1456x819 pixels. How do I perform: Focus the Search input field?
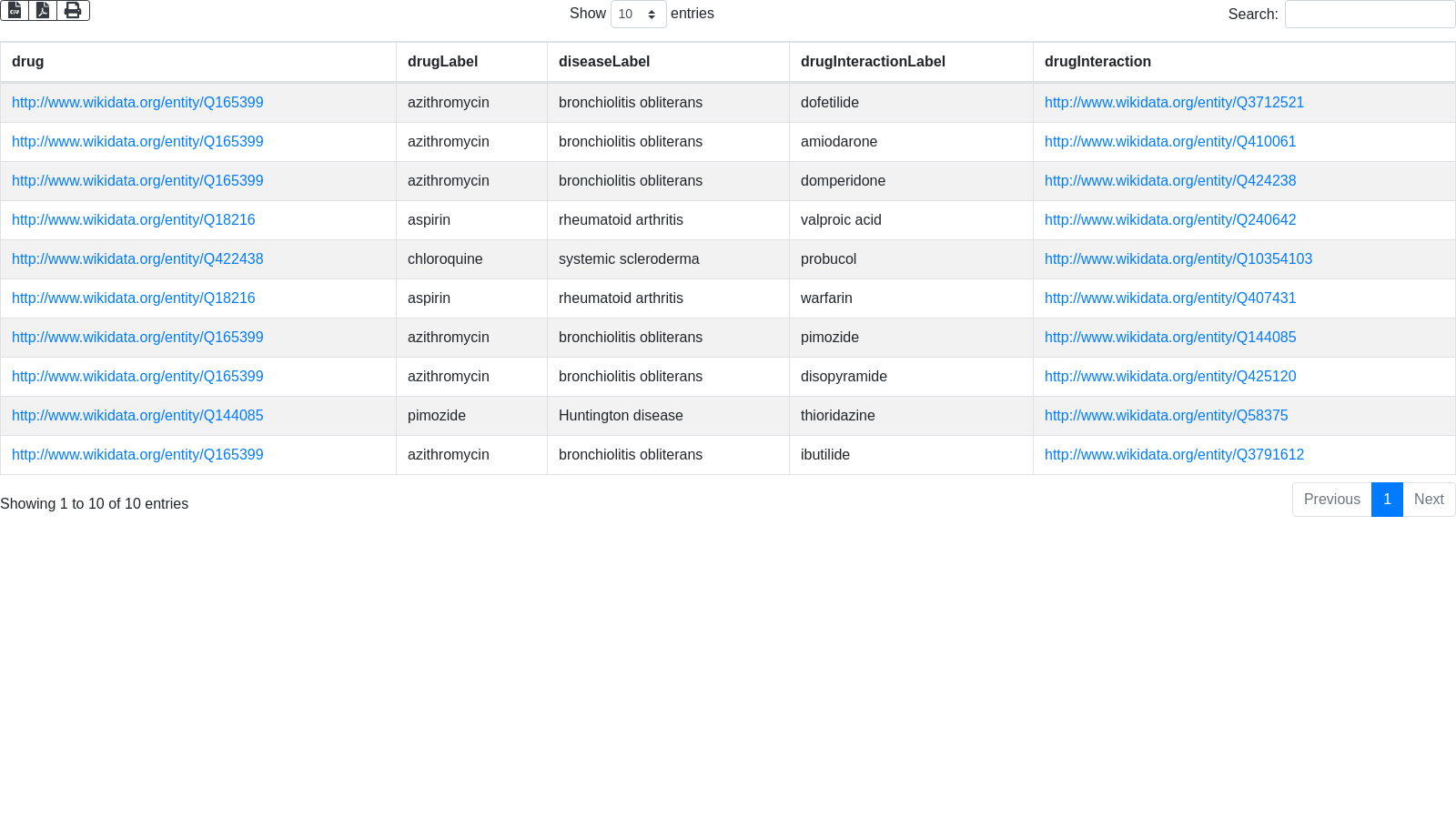[x=1370, y=15]
